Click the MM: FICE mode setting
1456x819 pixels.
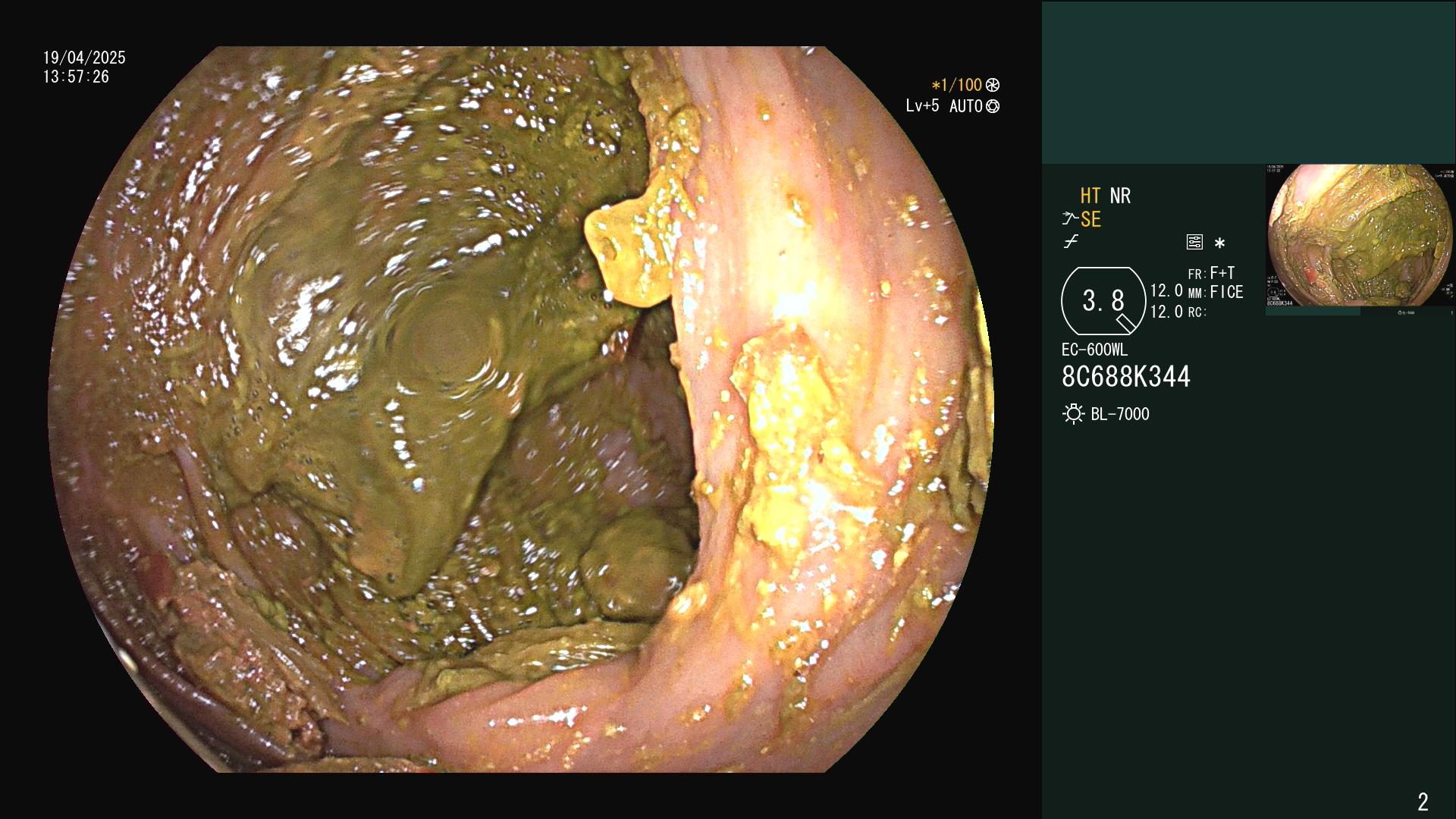tap(1216, 292)
